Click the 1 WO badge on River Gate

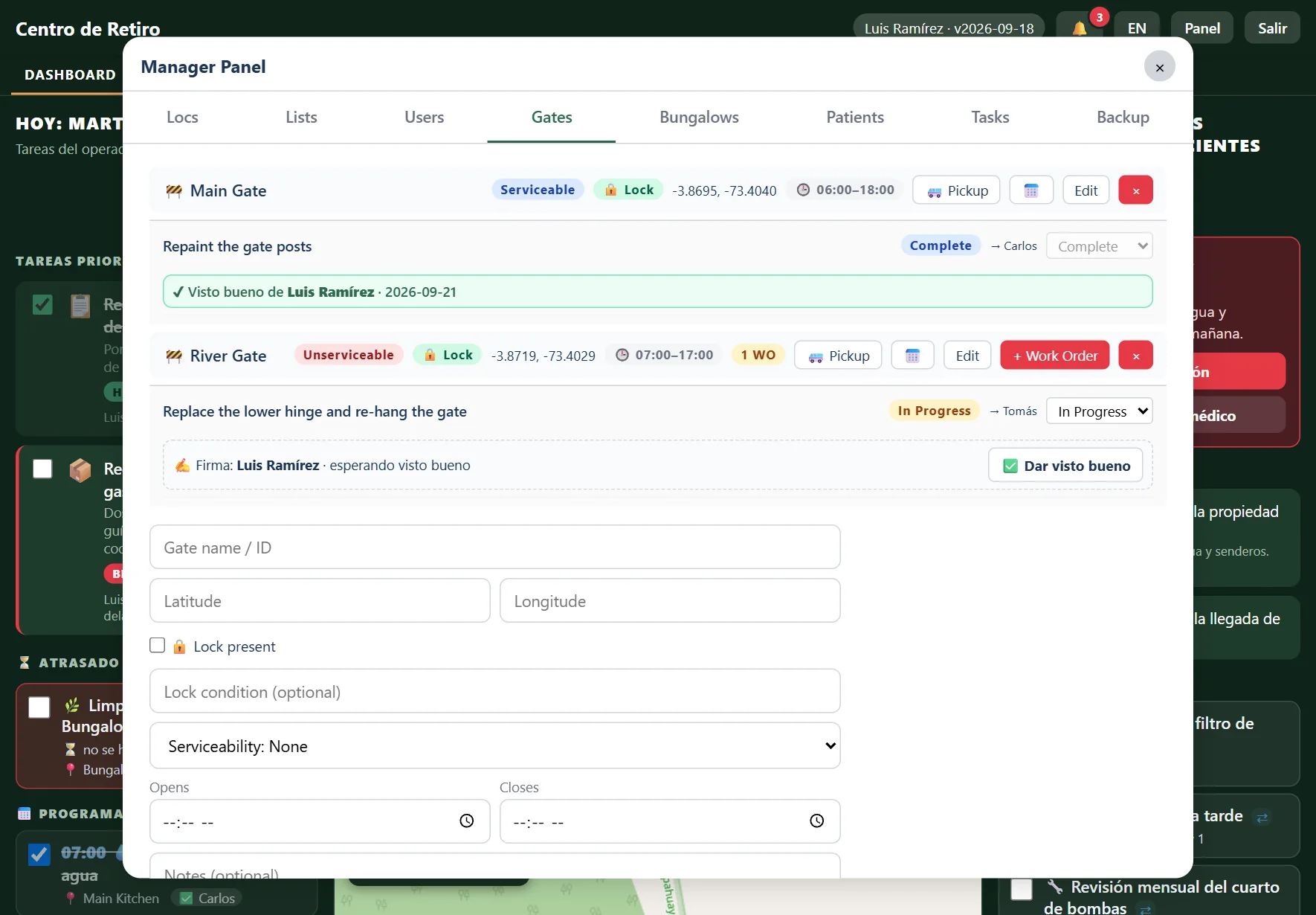pos(758,355)
